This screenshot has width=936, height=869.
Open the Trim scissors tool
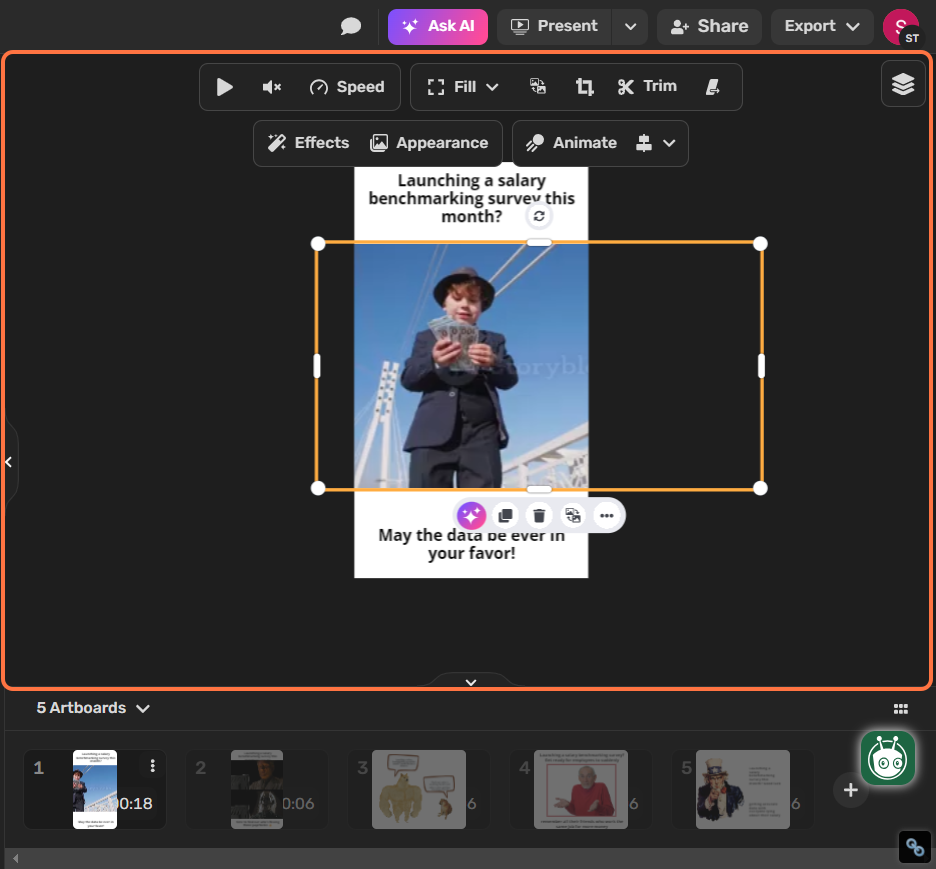click(x=647, y=87)
